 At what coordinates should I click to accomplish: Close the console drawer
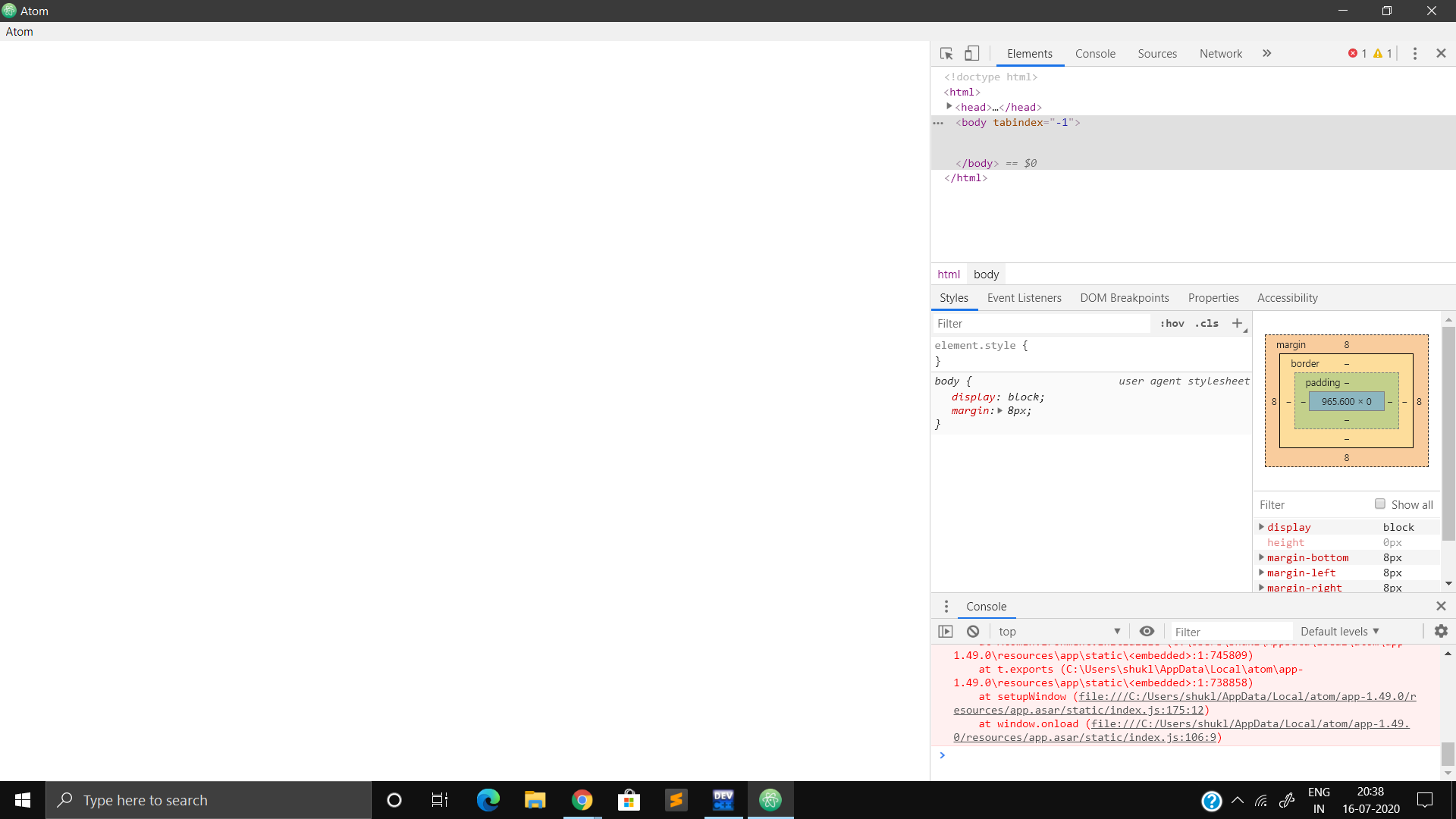click(1441, 606)
